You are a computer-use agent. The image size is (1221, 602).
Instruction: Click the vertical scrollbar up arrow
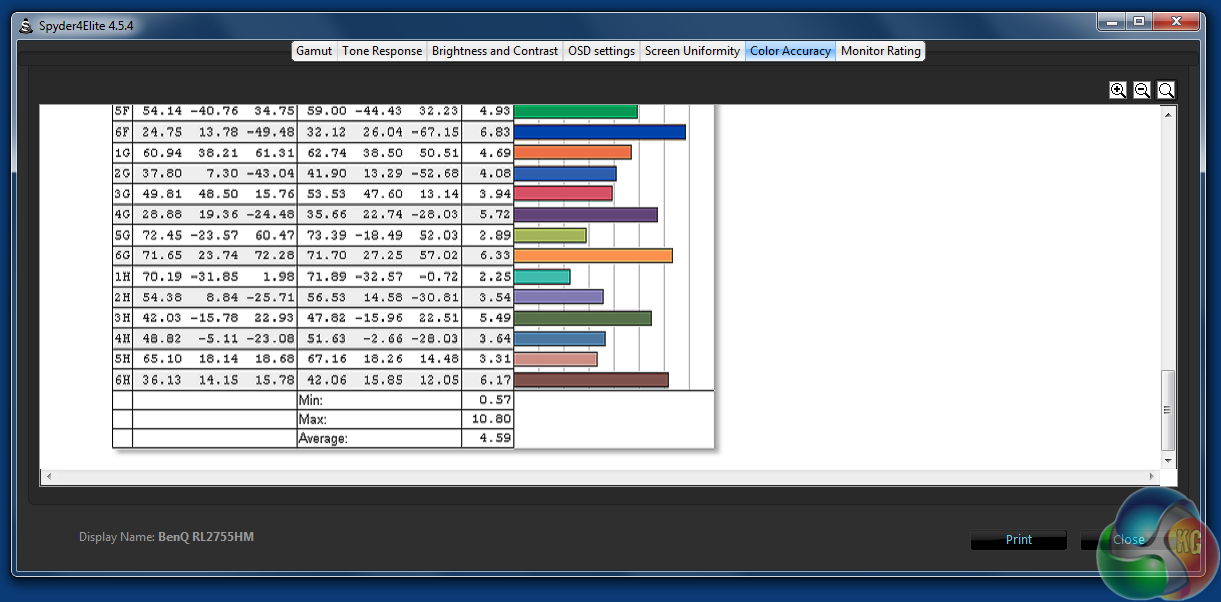[x=1169, y=113]
